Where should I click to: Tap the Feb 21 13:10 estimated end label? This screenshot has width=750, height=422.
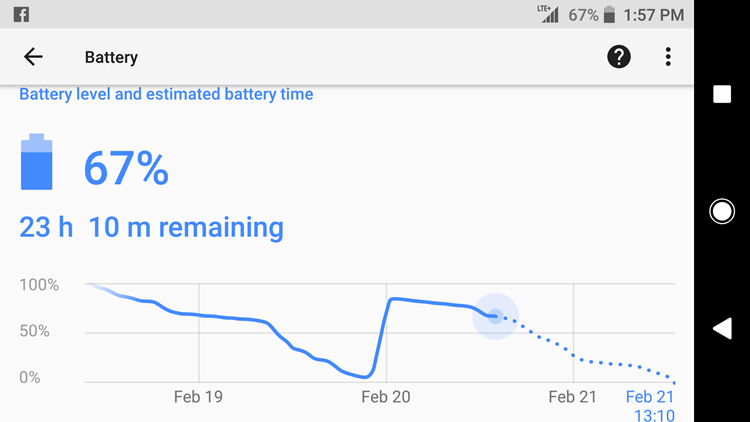coord(650,406)
